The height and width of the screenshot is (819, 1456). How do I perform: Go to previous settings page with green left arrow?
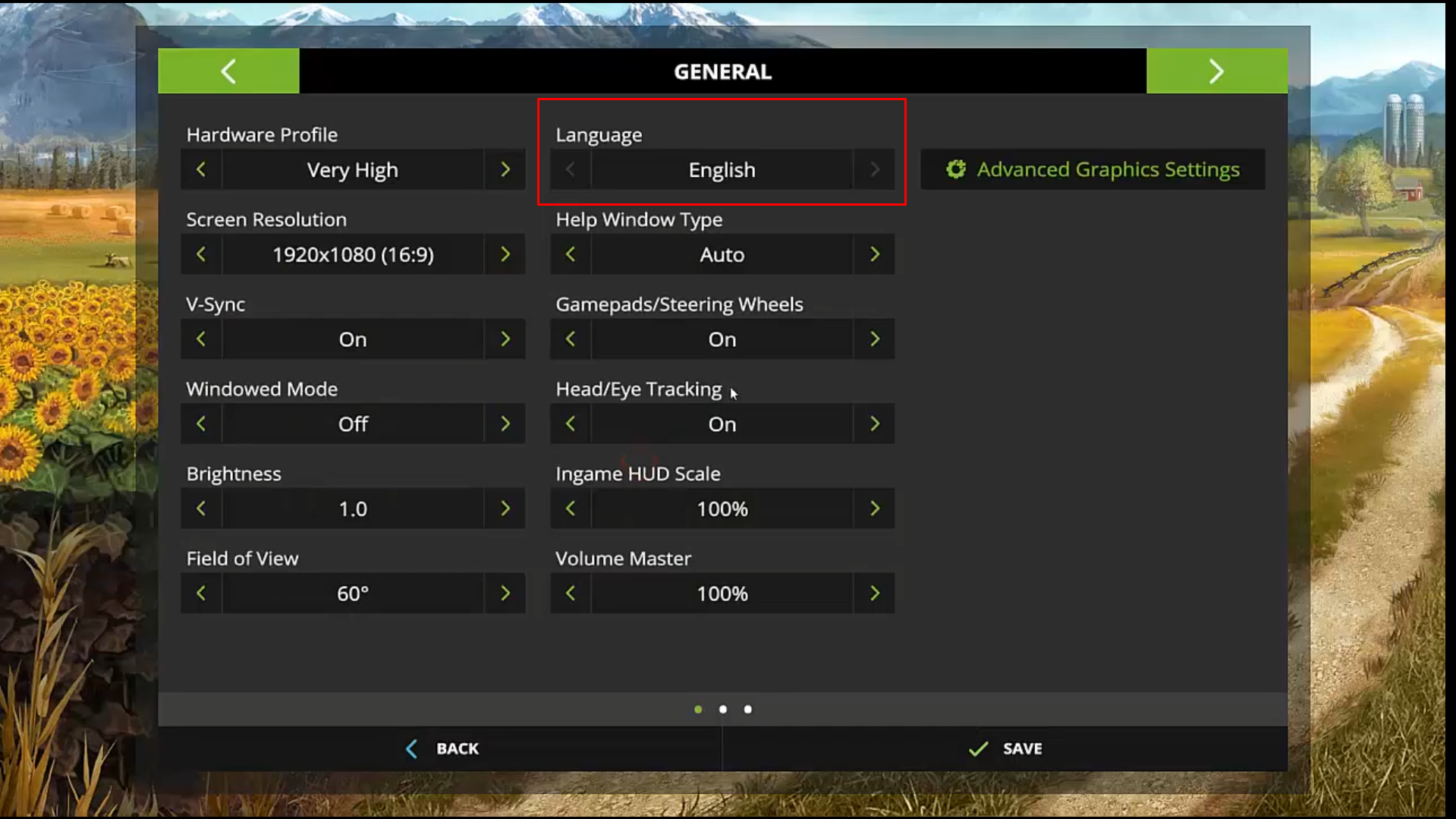pyautogui.click(x=228, y=71)
